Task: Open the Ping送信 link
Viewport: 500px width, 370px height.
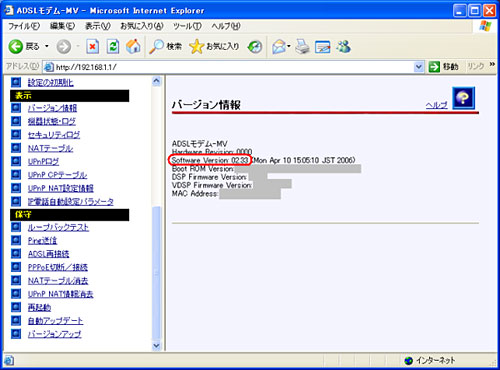Action: [42, 240]
